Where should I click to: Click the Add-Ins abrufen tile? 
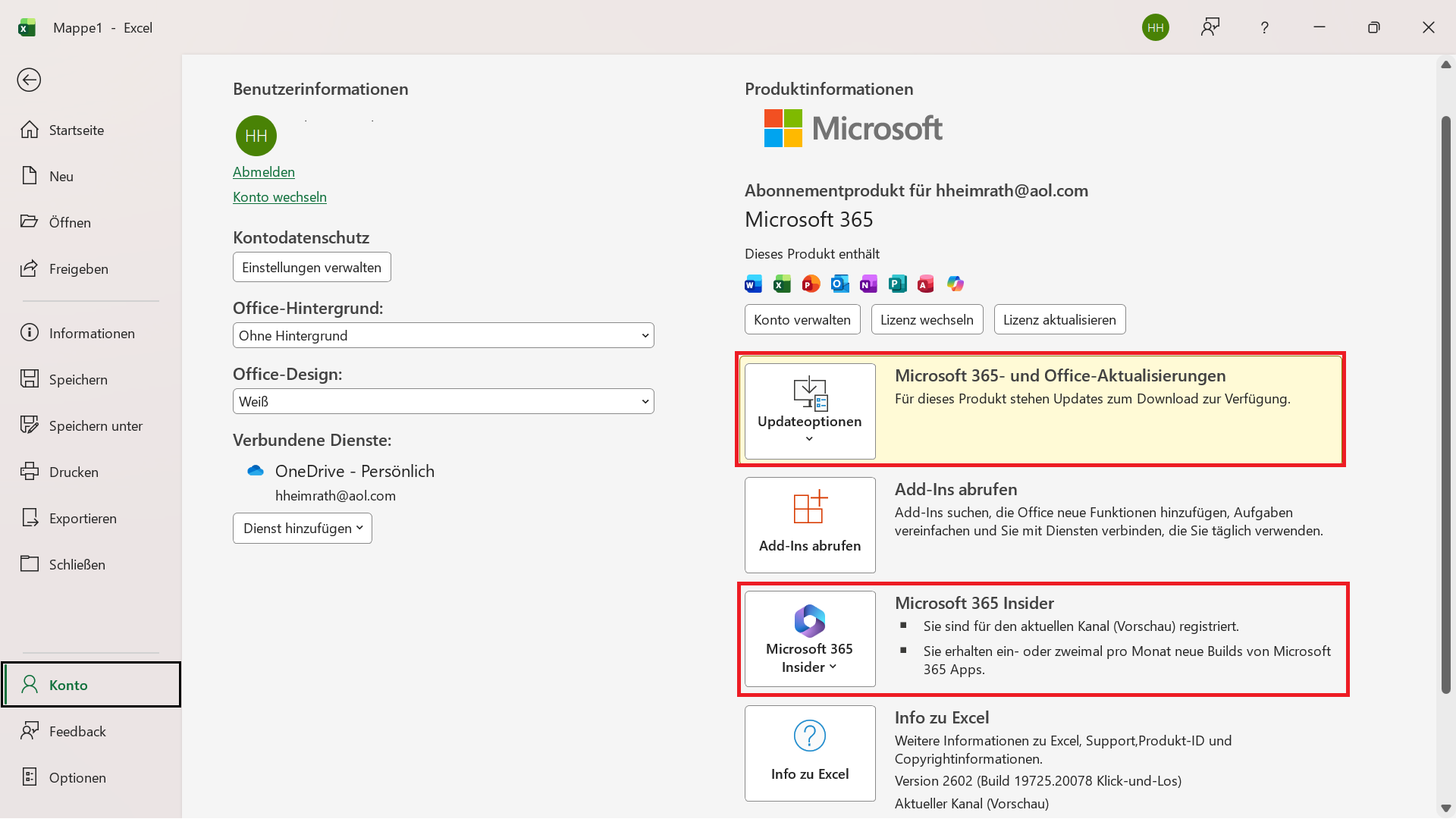point(810,525)
